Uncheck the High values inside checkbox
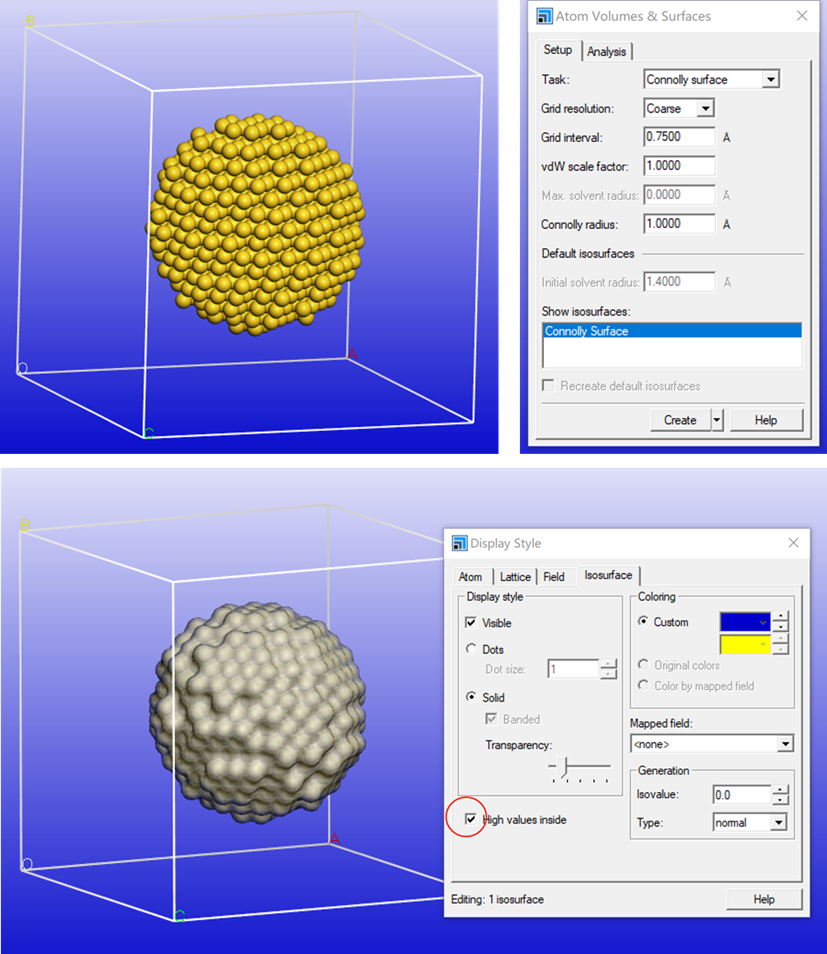 point(468,818)
